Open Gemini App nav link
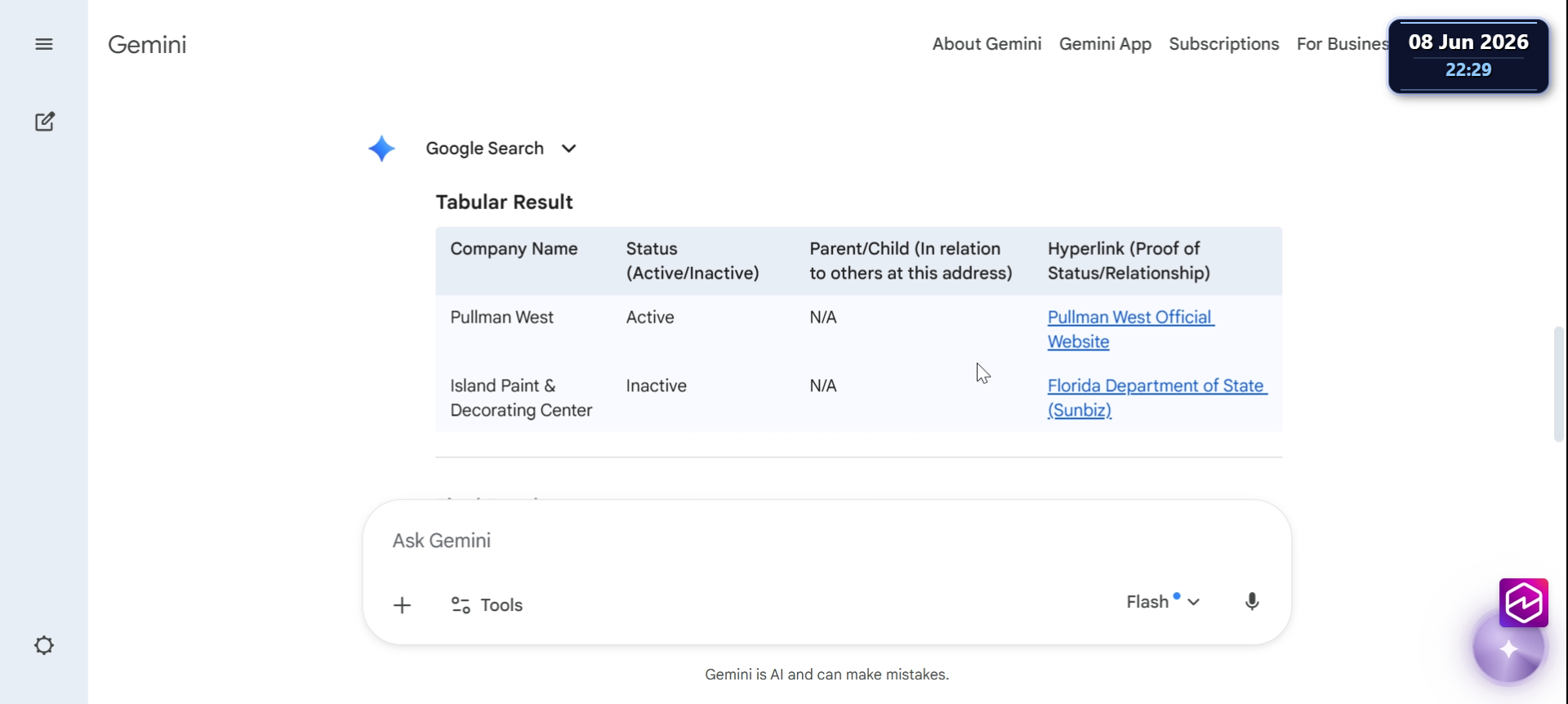The width and height of the screenshot is (1568, 704). [x=1105, y=44]
